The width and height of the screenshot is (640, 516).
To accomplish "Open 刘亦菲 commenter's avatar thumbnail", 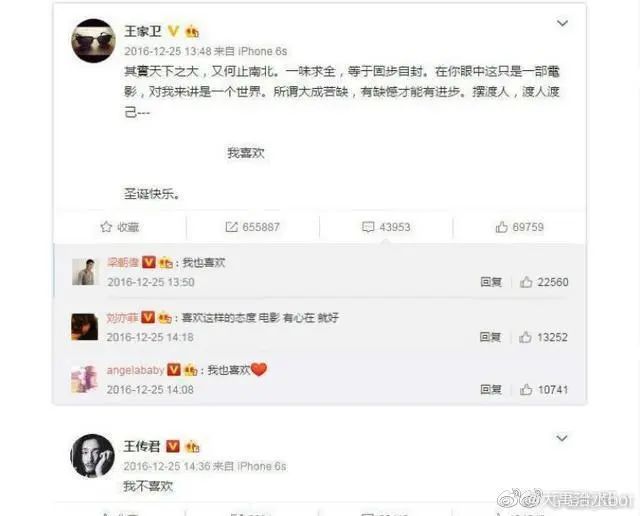I will click(85, 327).
